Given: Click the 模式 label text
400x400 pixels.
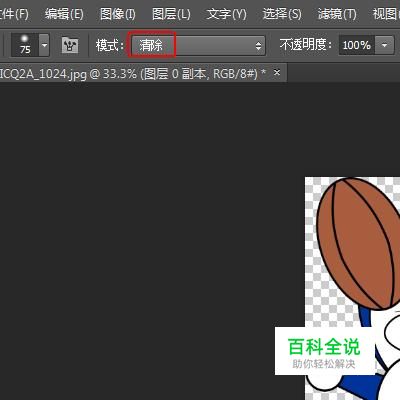Looking at the screenshot, I should (110, 45).
